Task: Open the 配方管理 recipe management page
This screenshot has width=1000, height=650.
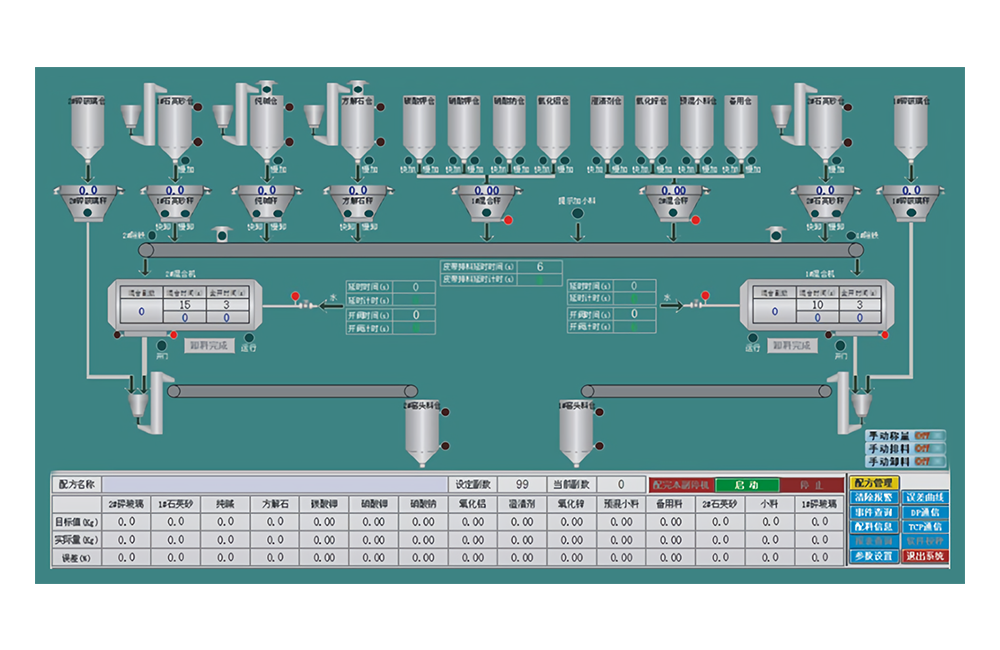Action: [873, 483]
